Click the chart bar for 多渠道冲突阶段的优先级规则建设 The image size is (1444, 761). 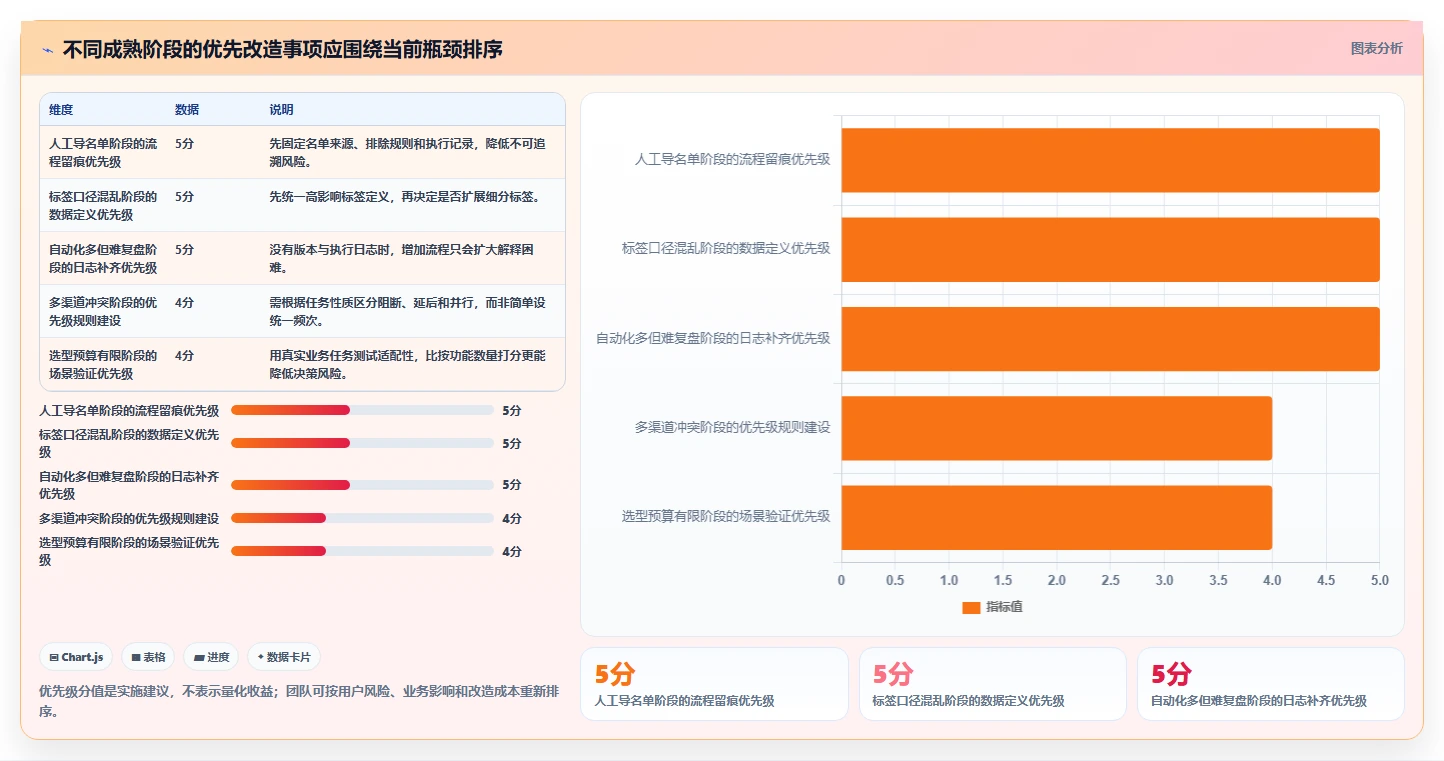pyautogui.click(x=1056, y=428)
